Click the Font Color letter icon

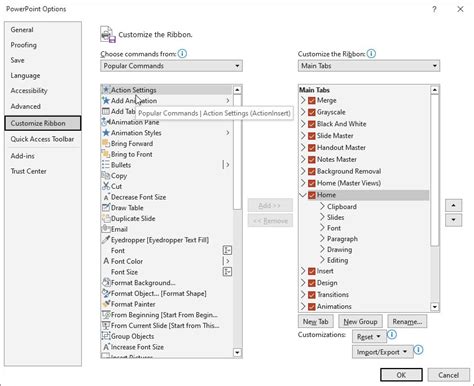(x=106, y=261)
